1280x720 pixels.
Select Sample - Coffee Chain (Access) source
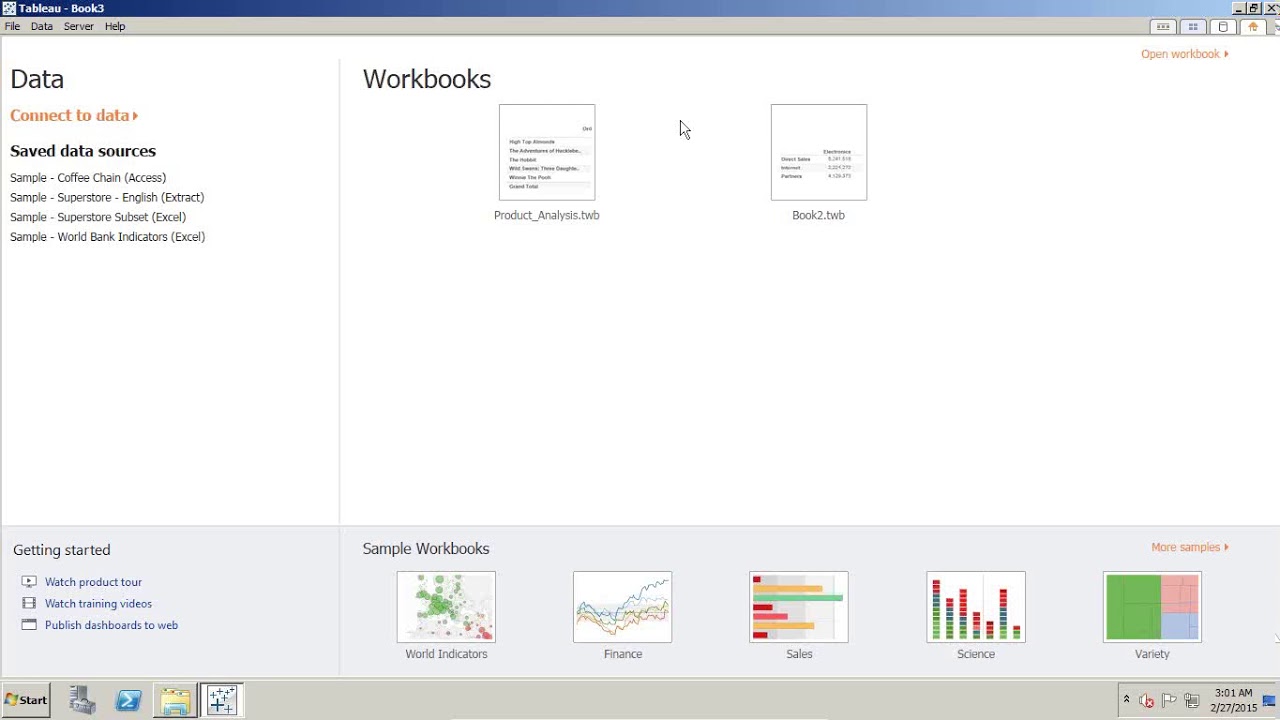(88, 178)
